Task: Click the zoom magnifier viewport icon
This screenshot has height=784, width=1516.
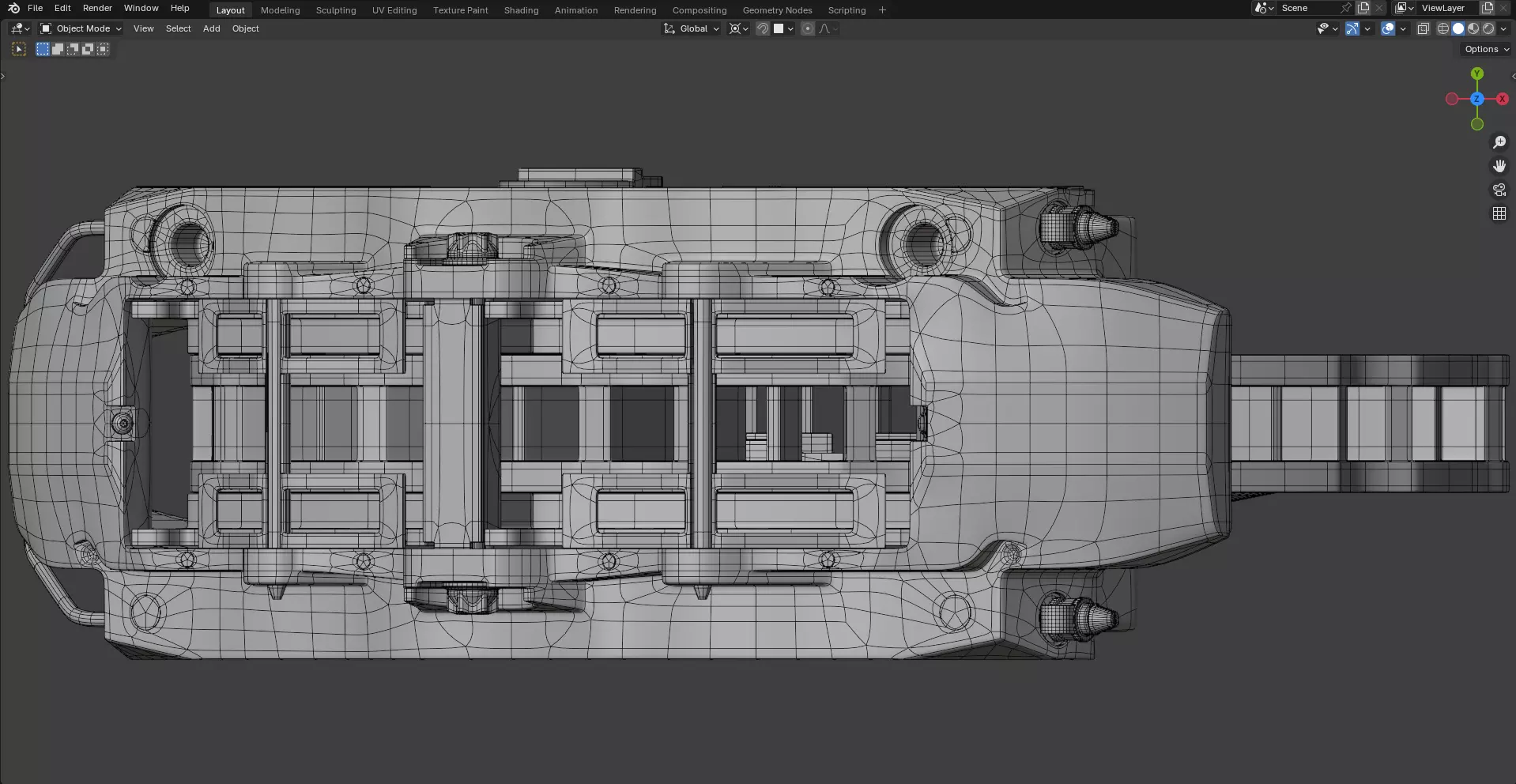Action: pyautogui.click(x=1499, y=142)
